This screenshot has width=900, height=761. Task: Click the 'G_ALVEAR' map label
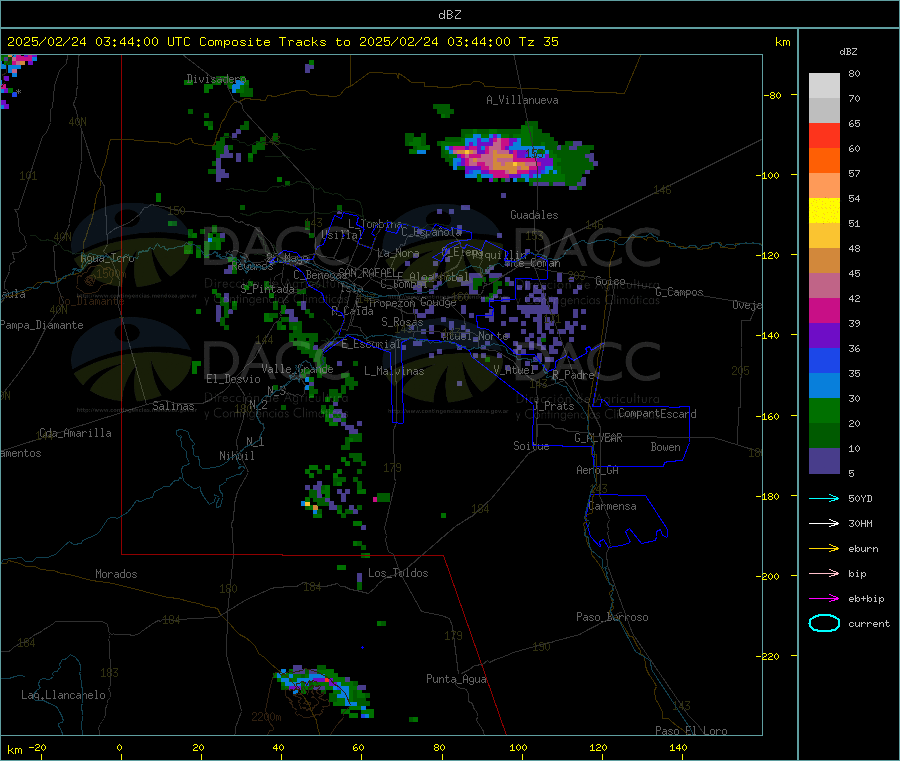tap(598, 438)
